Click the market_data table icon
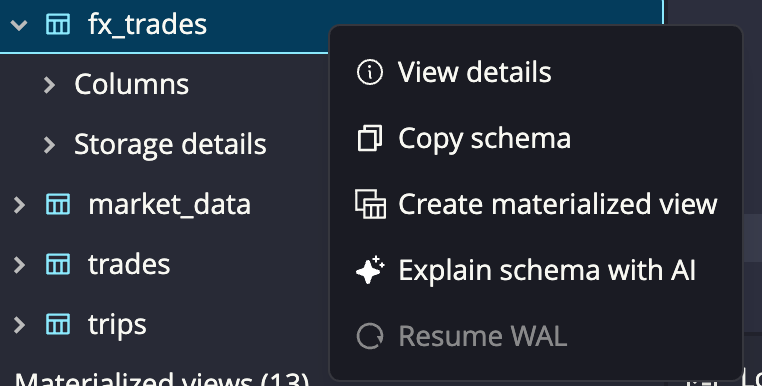This screenshot has height=386, width=762. [x=58, y=204]
